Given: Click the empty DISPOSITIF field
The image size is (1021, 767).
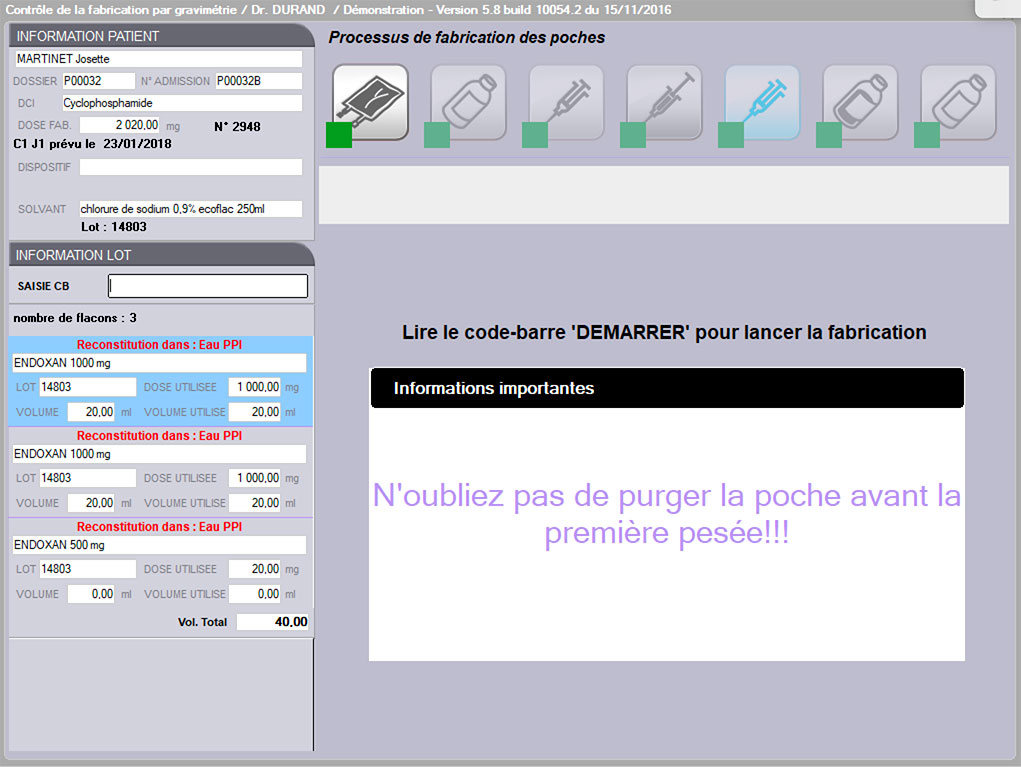Looking at the screenshot, I should (x=191, y=167).
